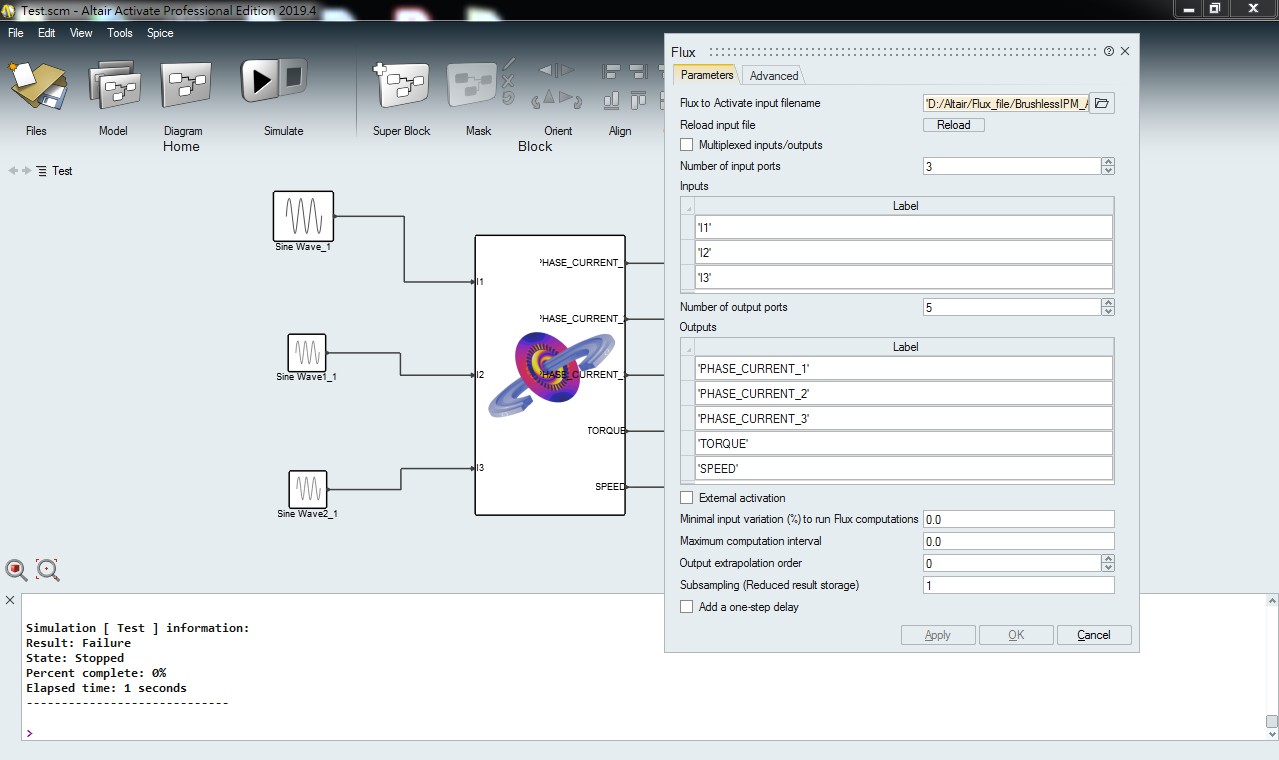The width and height of the screenshot is (1279, 760).
Task: Select the Sine Wave_1 block
Action: (303, 216)
